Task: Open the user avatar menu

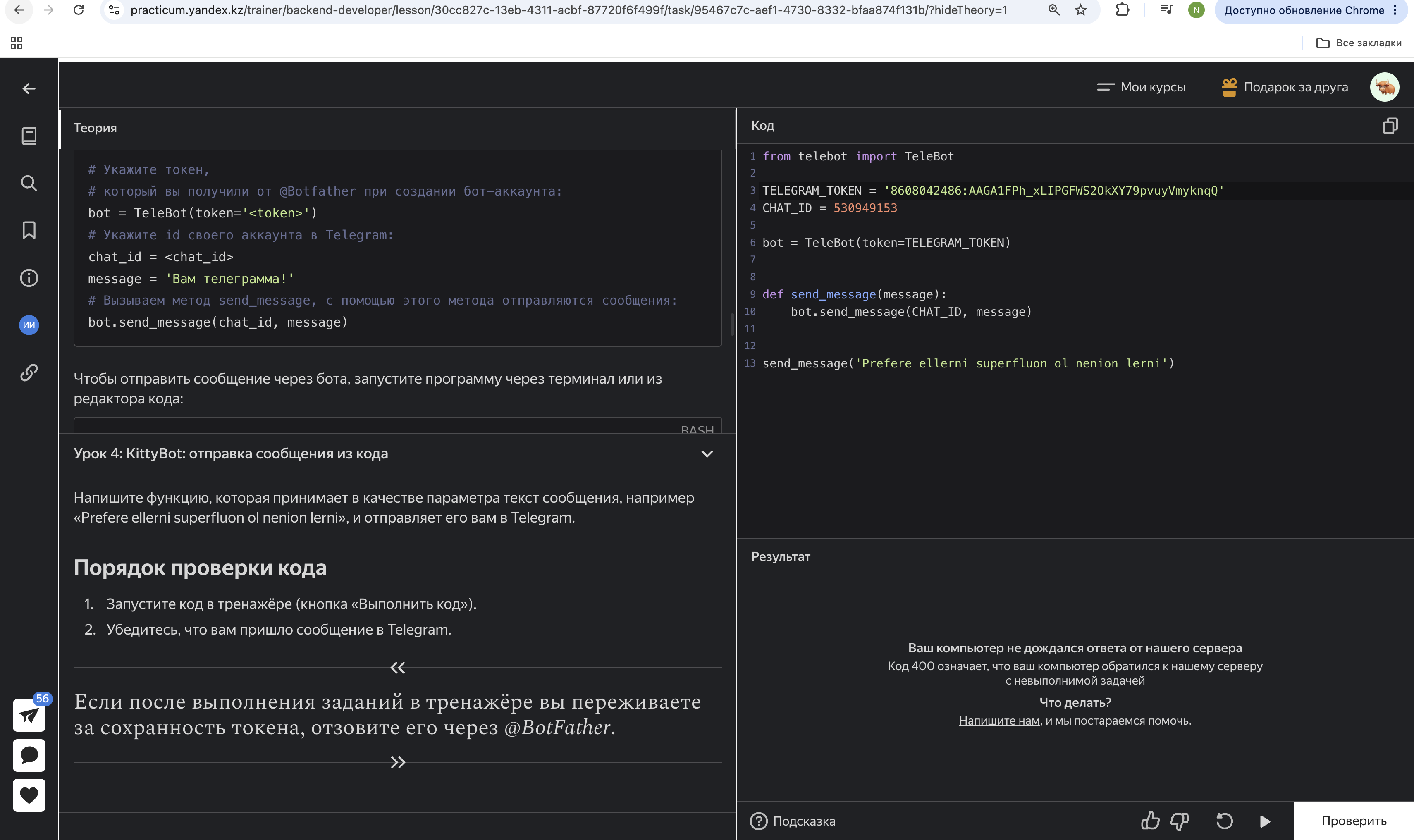Action: point(1385,87)
